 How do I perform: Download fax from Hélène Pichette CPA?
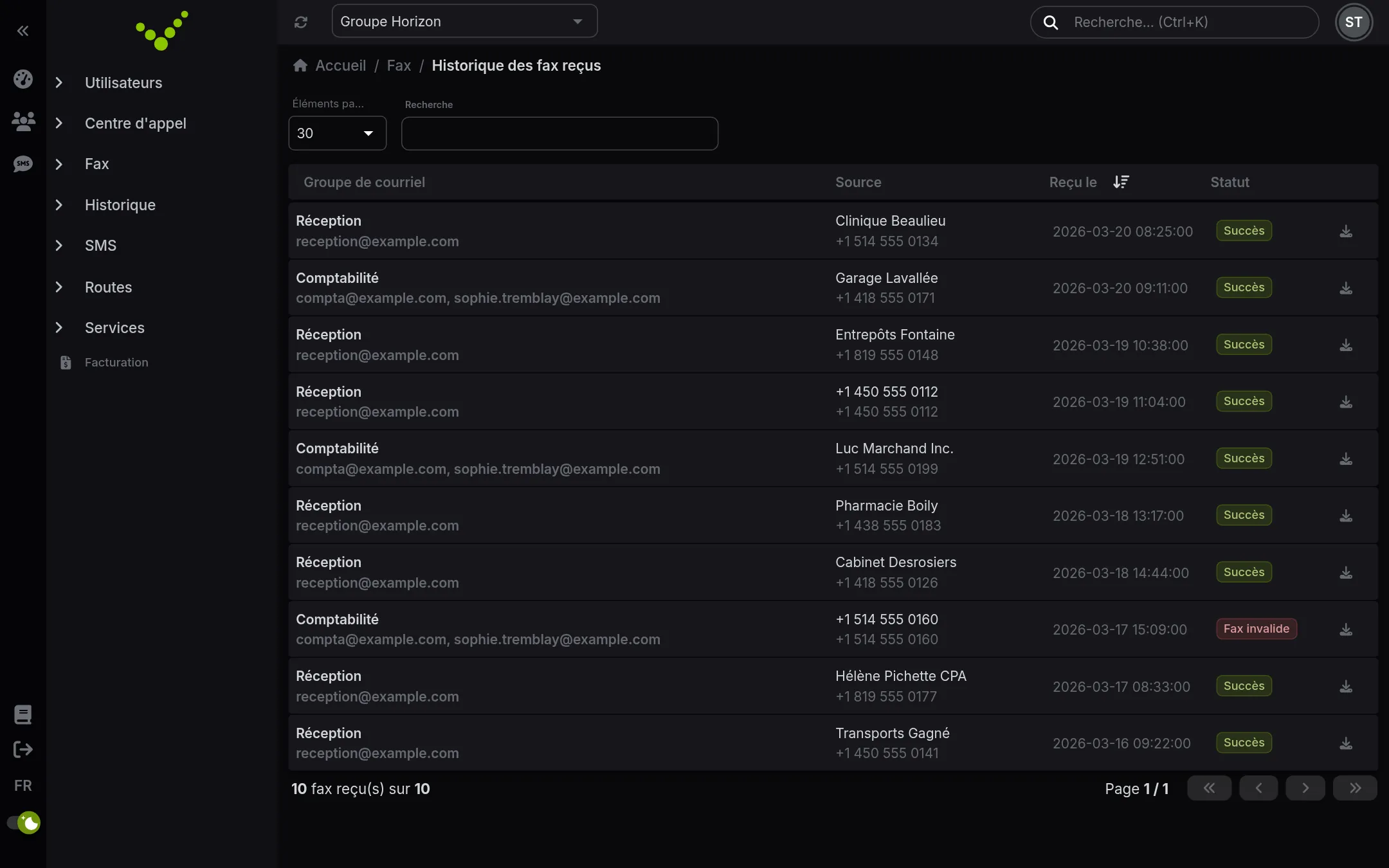tap(1346, 687)
